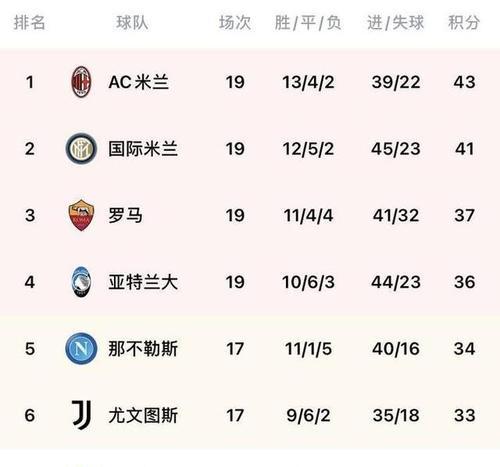500x467 pixels.
Task: Click the 球队 column header
Action: tap(132, 23)
